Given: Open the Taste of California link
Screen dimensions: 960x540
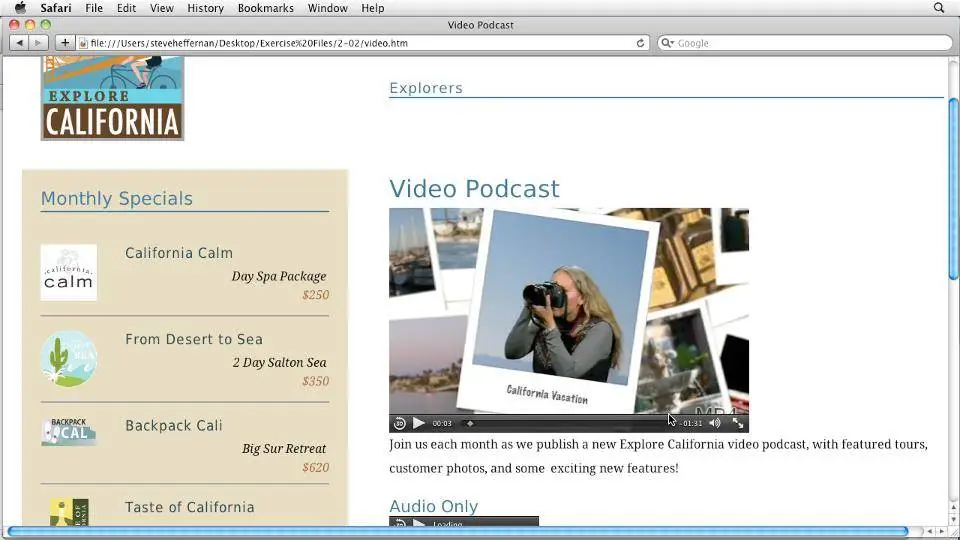Looking at the screenshot, I should pyautogui.click(x=189, y=507).
